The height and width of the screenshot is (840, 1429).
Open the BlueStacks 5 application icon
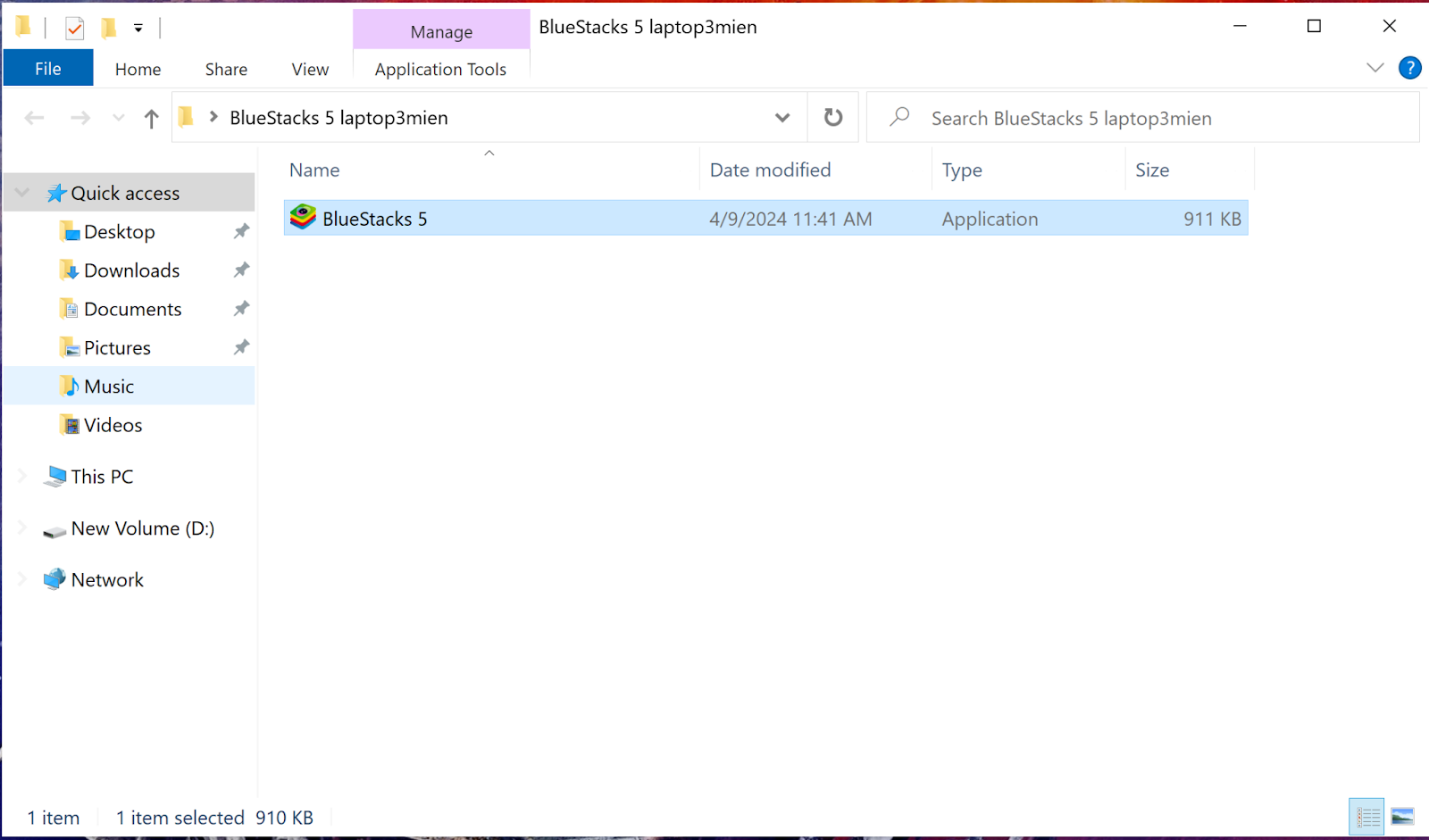tap(303, 218)
